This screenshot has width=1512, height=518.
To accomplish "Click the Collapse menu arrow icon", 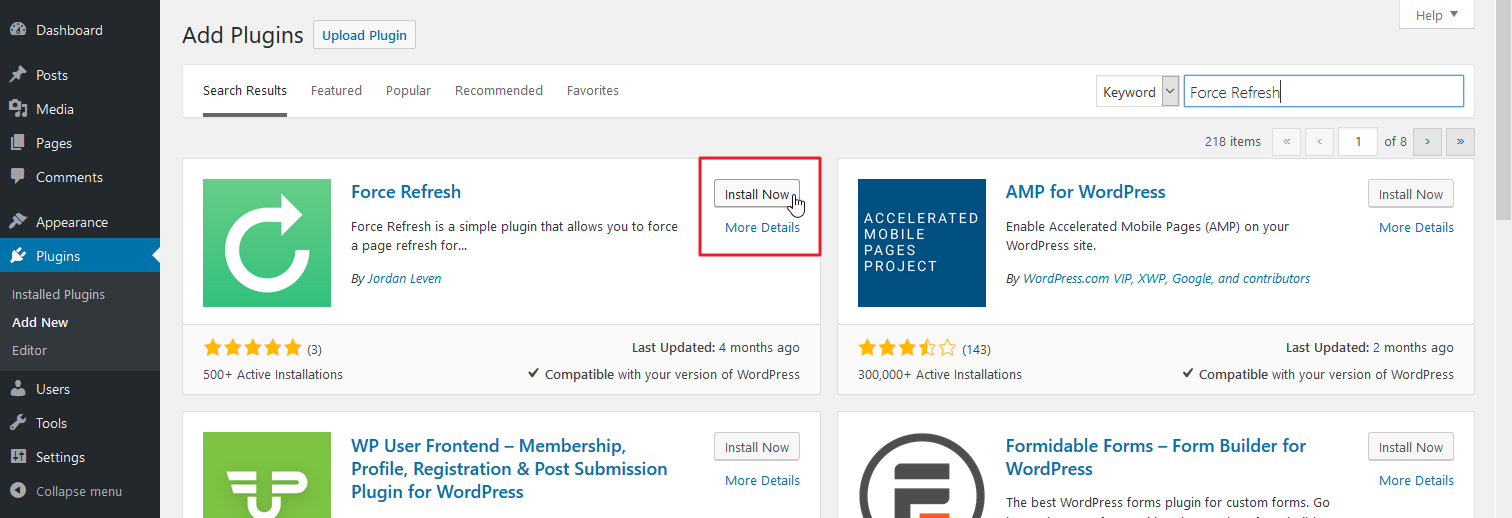I will [x=18, y=491].
